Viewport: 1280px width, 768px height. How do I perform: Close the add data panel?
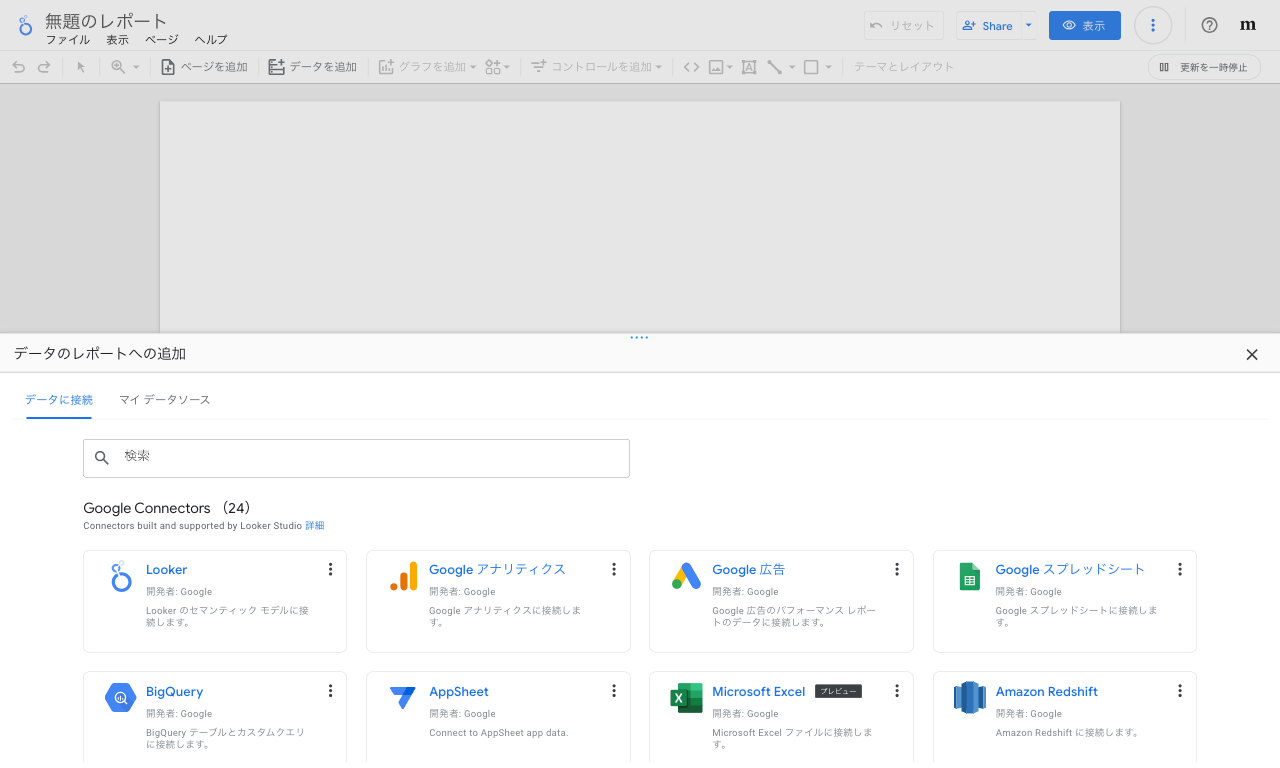pos(1252,354)
